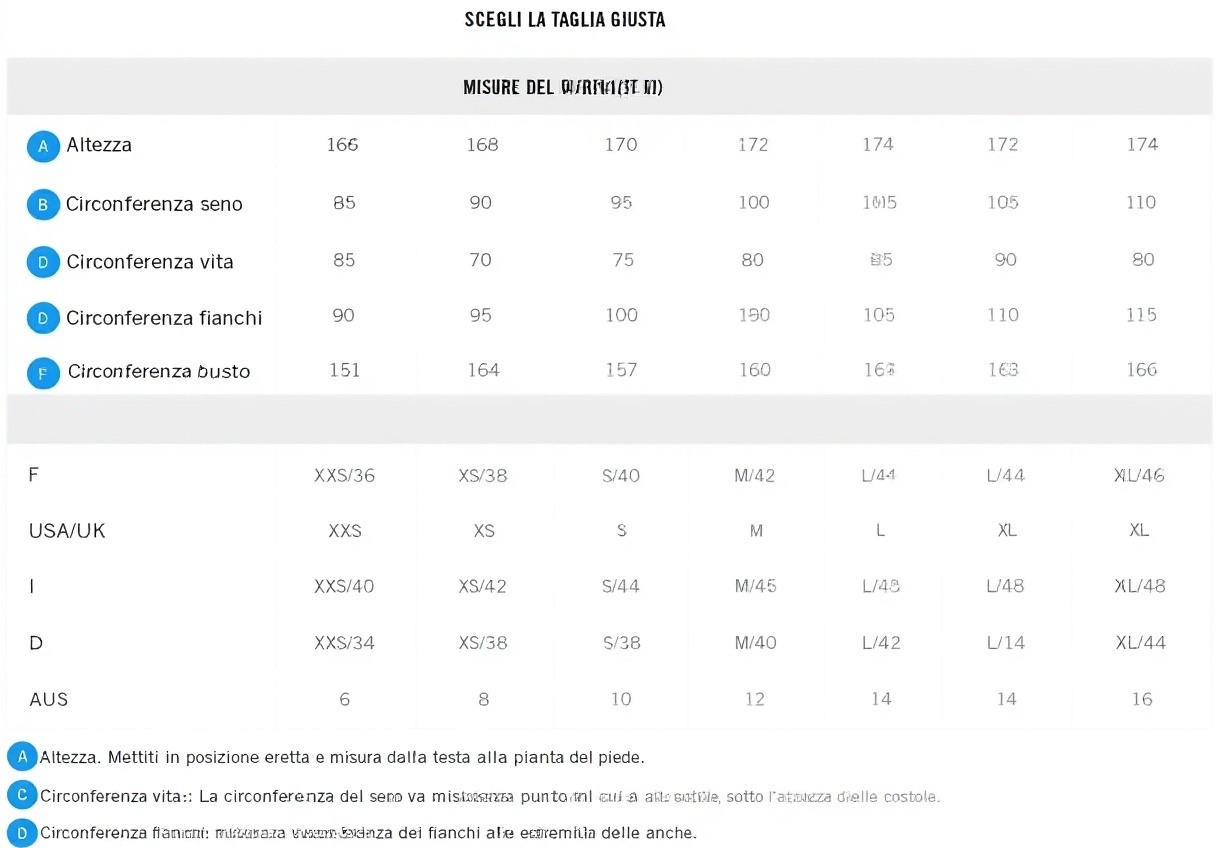Select the L/14 size cell
The width and height of the screenshot is (1216, 848).
pyautogui.click(x=1005, y=643)
